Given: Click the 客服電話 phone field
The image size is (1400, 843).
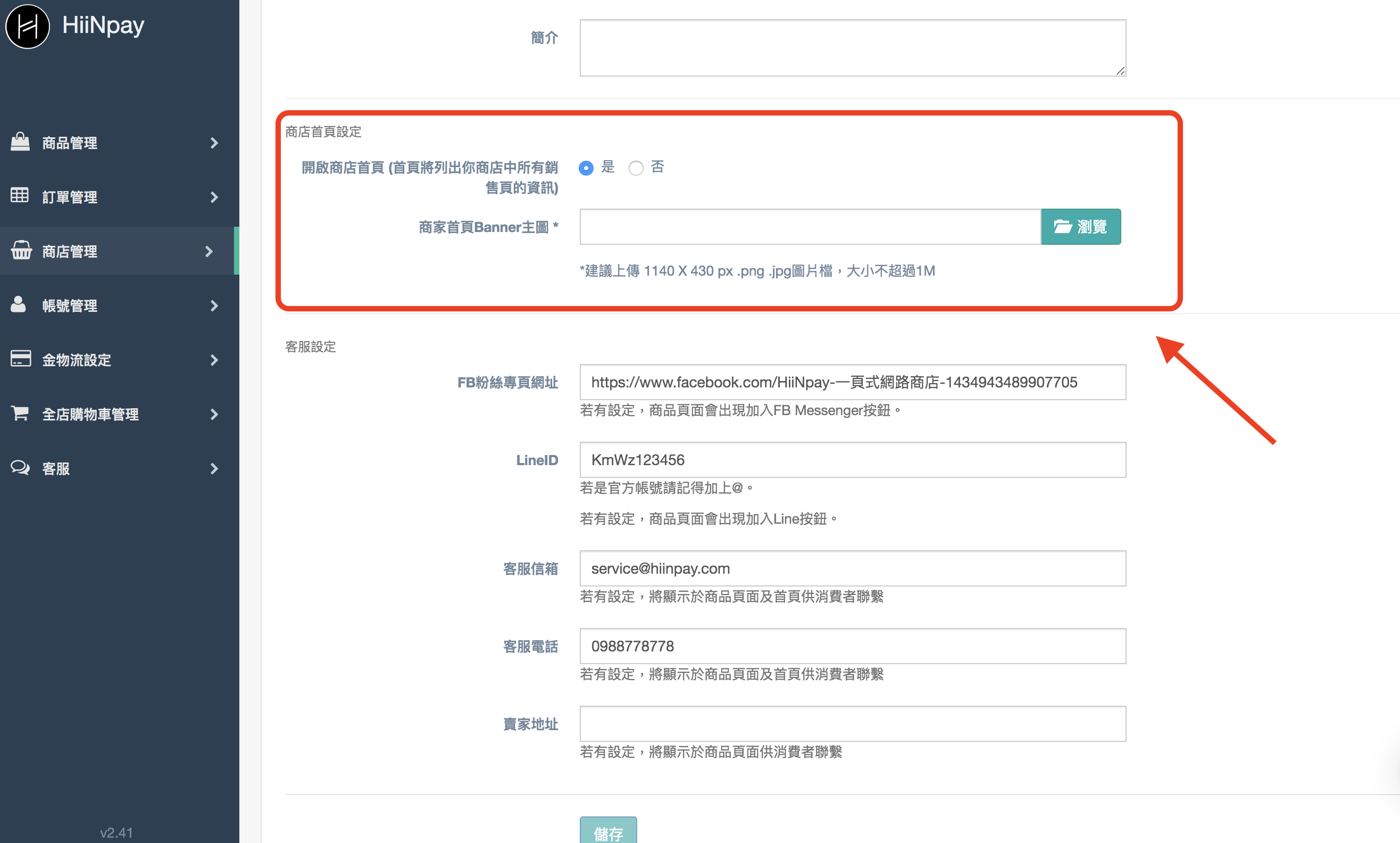Looking at the screenshot, I should click(853, 647).
